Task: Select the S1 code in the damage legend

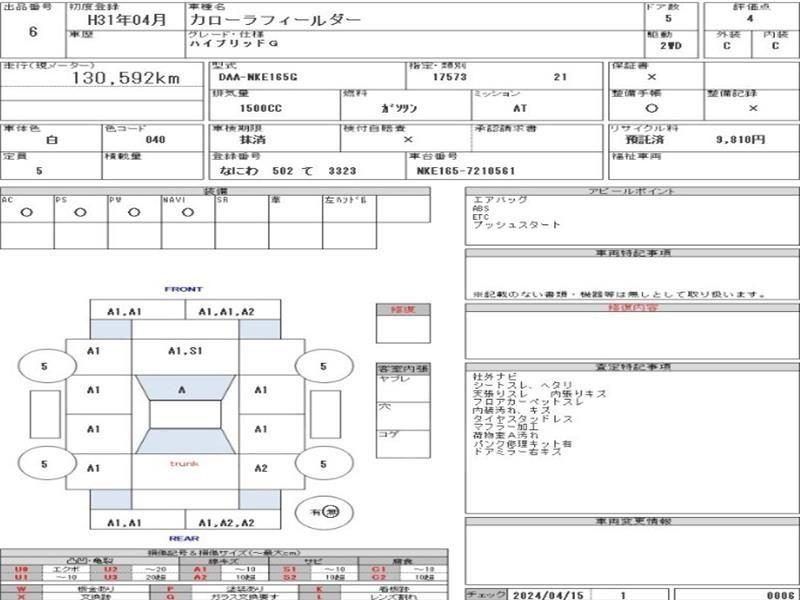Action: coord(290,569)
